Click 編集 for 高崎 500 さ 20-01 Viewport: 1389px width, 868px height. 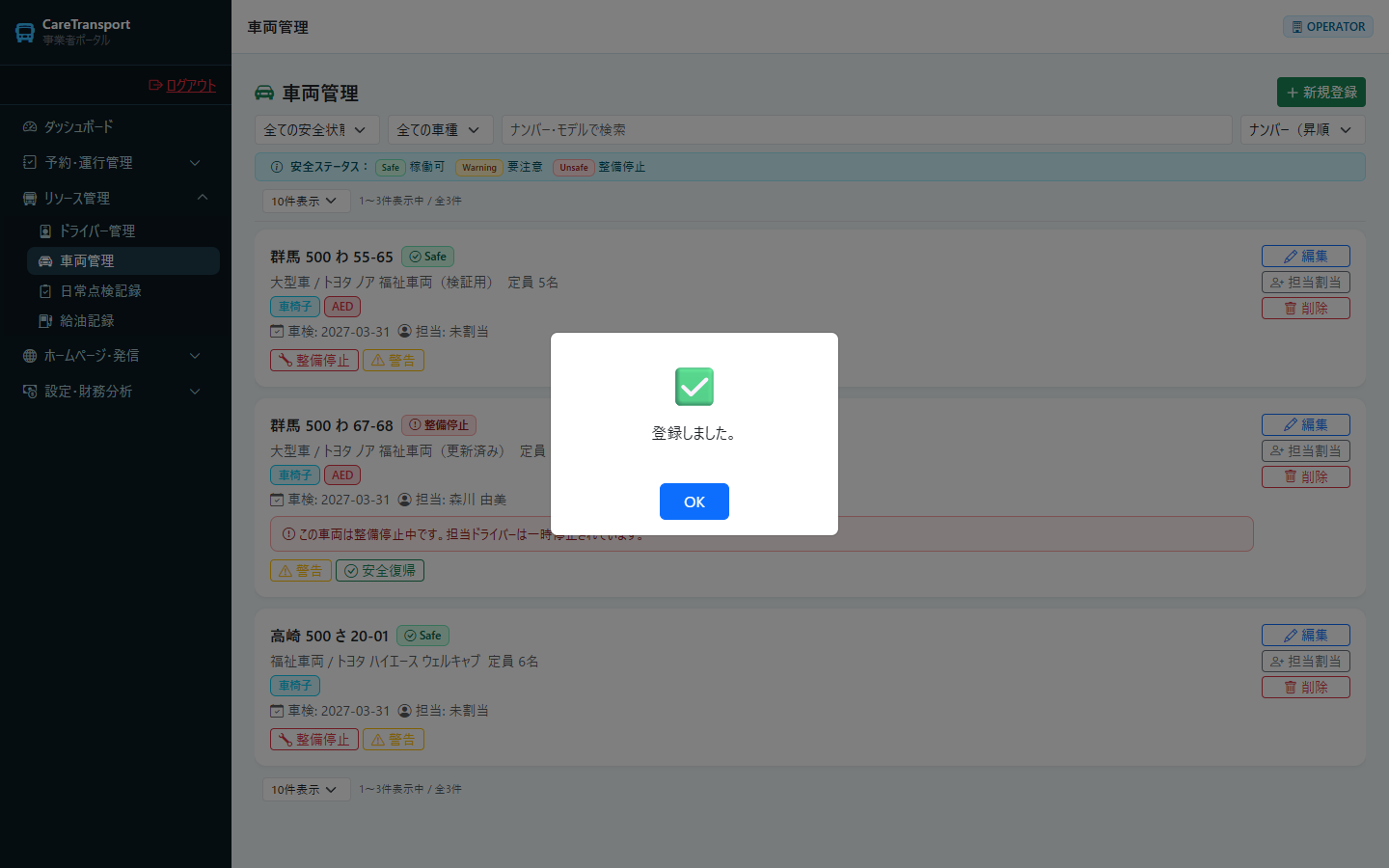1306,635
